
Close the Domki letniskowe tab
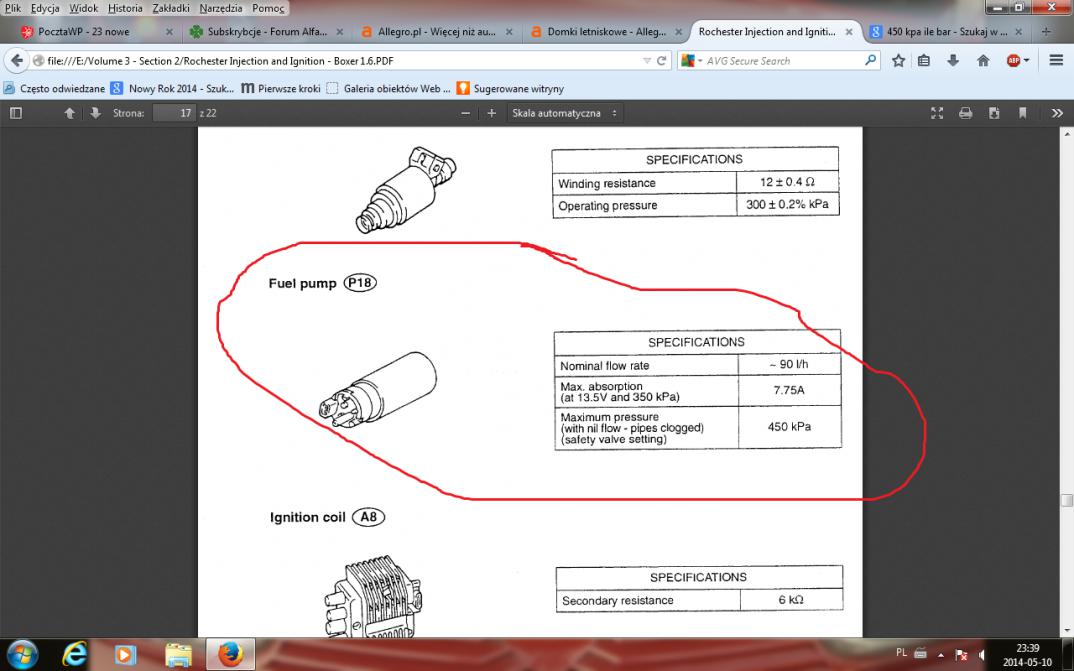678,31
